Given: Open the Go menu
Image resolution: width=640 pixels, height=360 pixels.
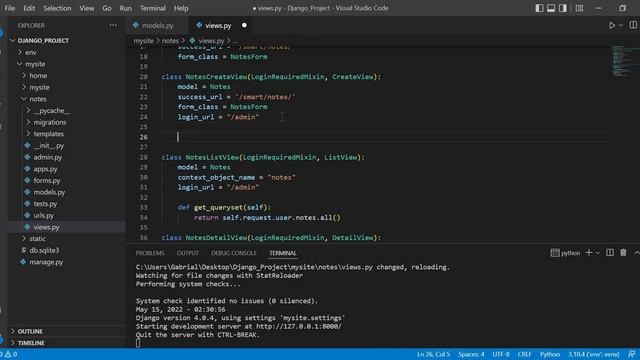Looking at the screenshot, I should [107, 8].
